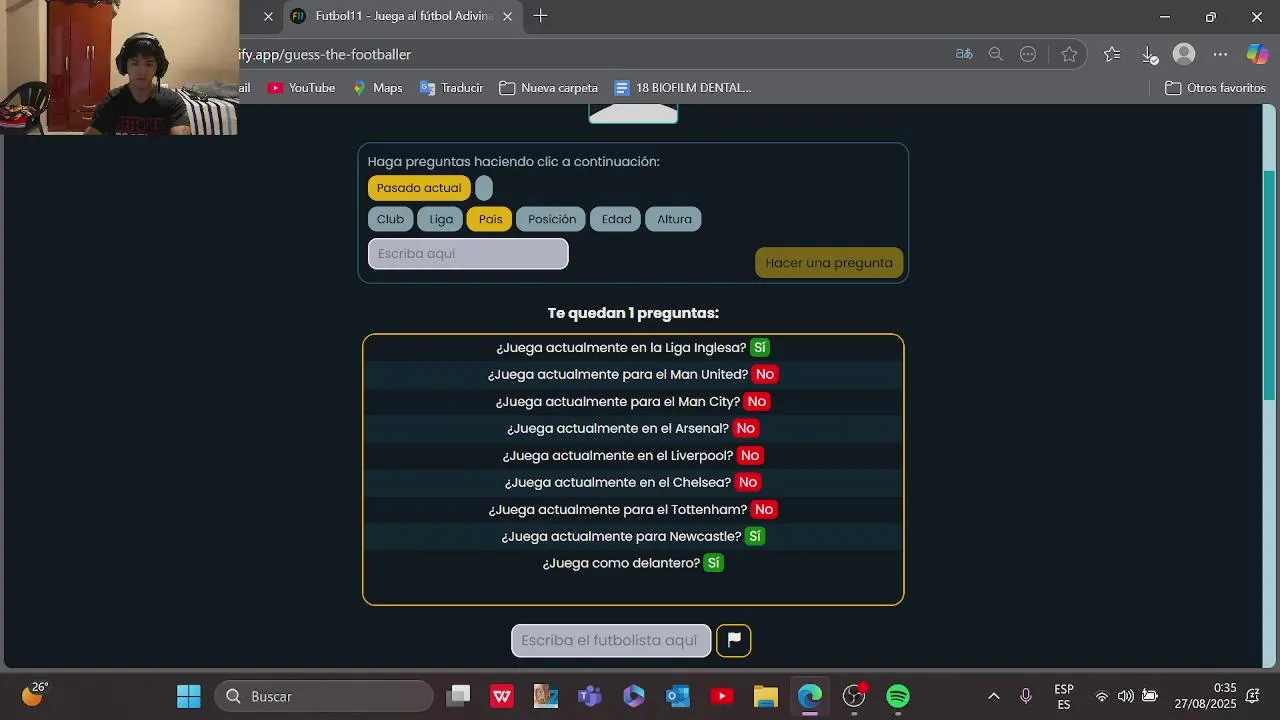Screen dimensions: 1280x720
Task: Select the Club question category
Action: [390, 219]
